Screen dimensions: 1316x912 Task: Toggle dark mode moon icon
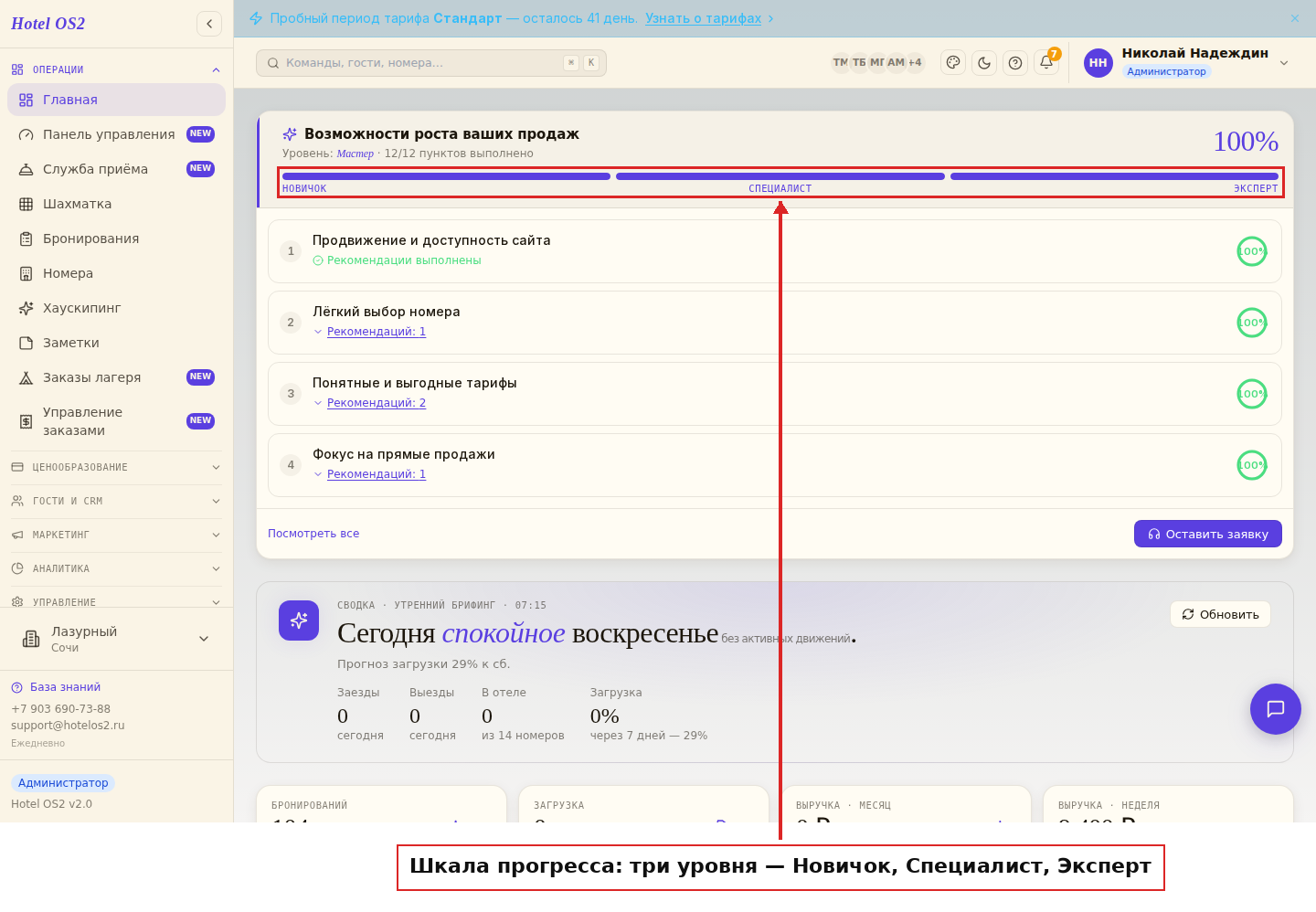tap(984, 62)
